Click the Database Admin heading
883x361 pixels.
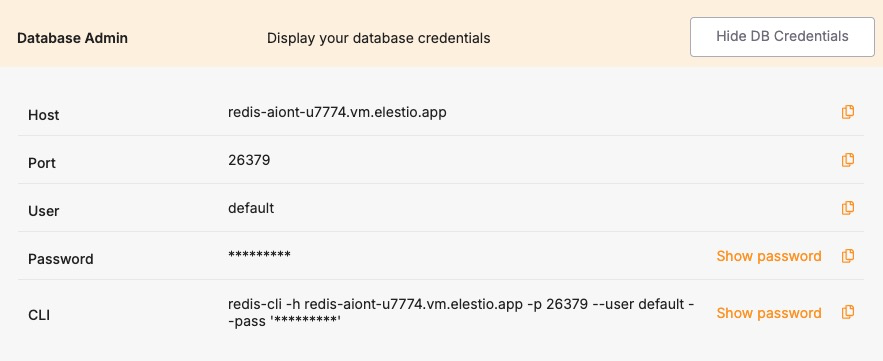point(73,38)
